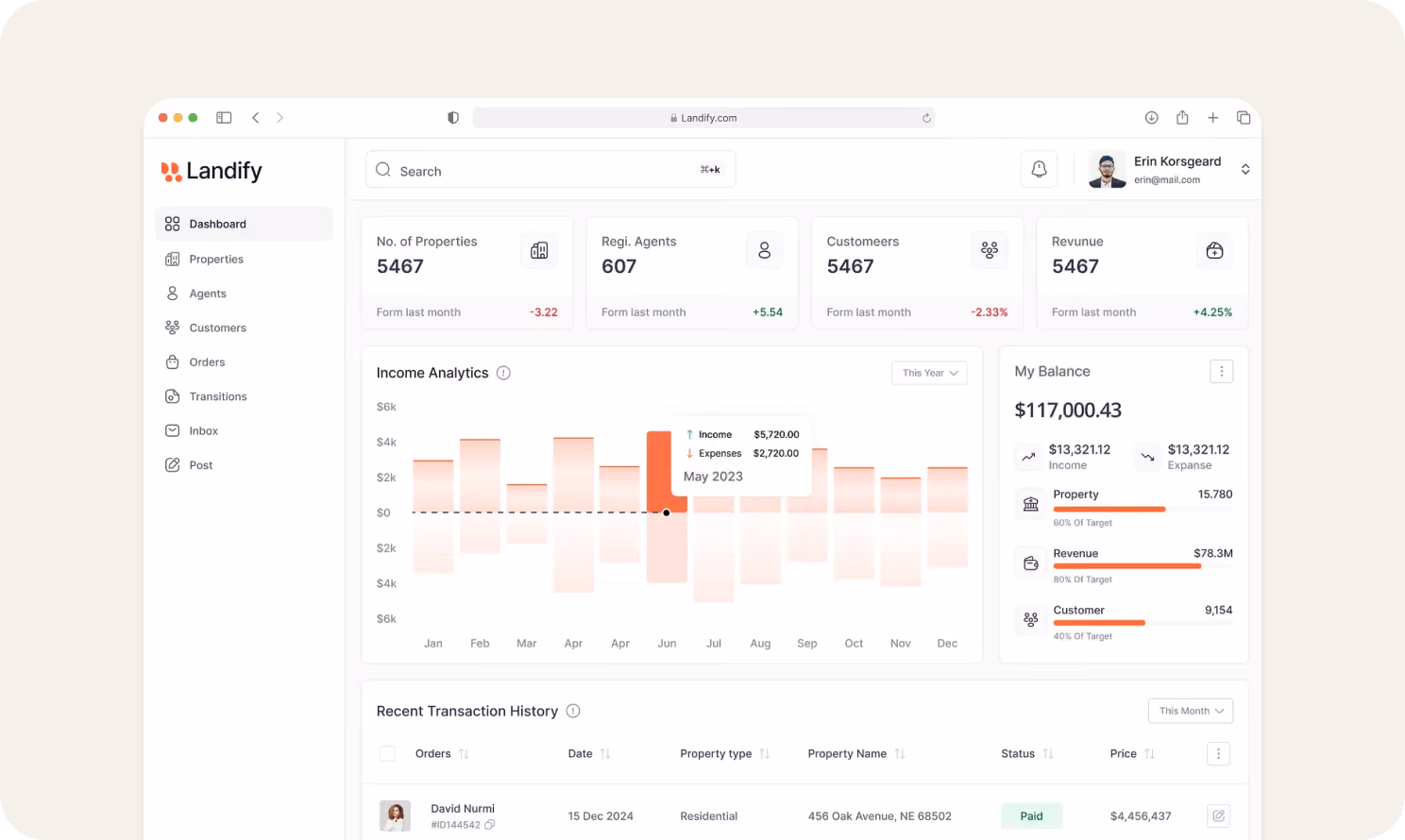Click the erin@mail.com email text
The image size is (1405, 840).
click(1167, 180)
